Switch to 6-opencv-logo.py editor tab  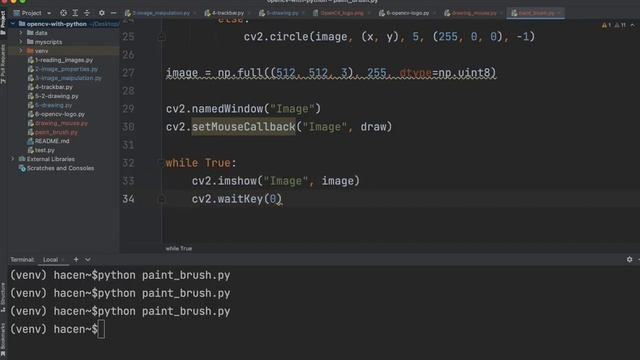405,13
